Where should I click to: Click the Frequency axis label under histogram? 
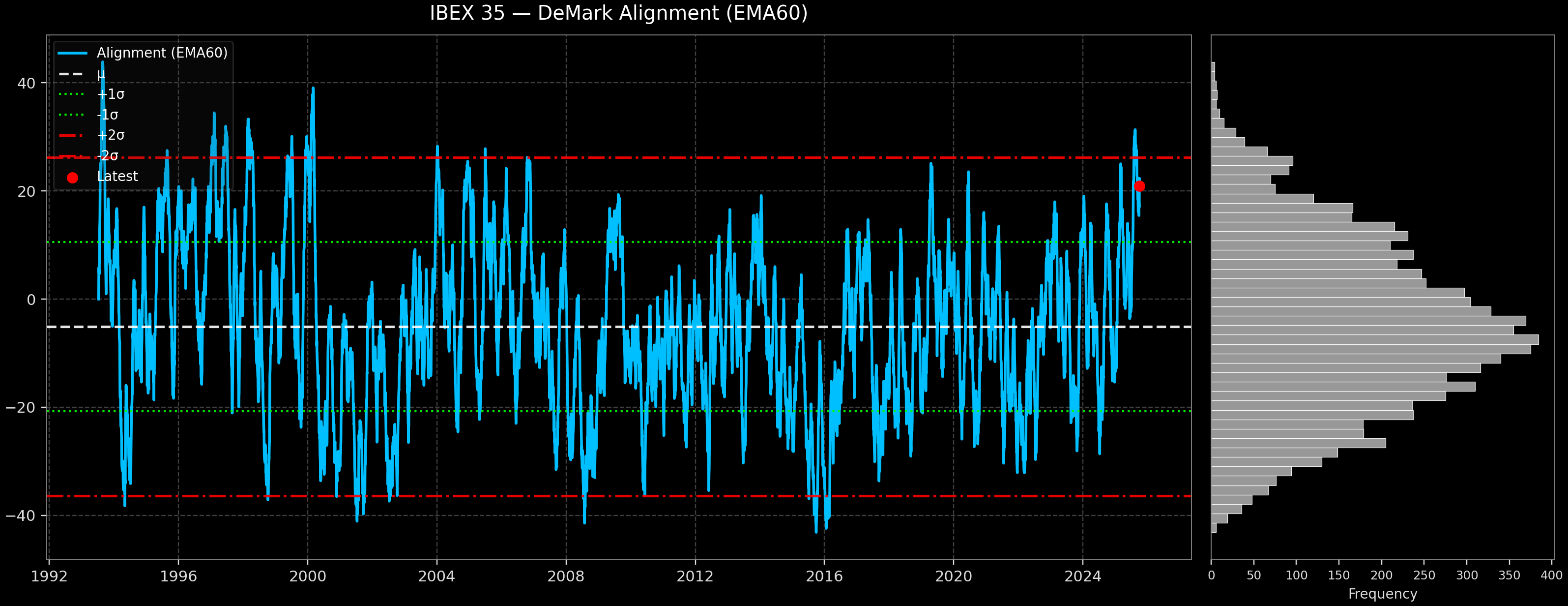coord(1382,594)
